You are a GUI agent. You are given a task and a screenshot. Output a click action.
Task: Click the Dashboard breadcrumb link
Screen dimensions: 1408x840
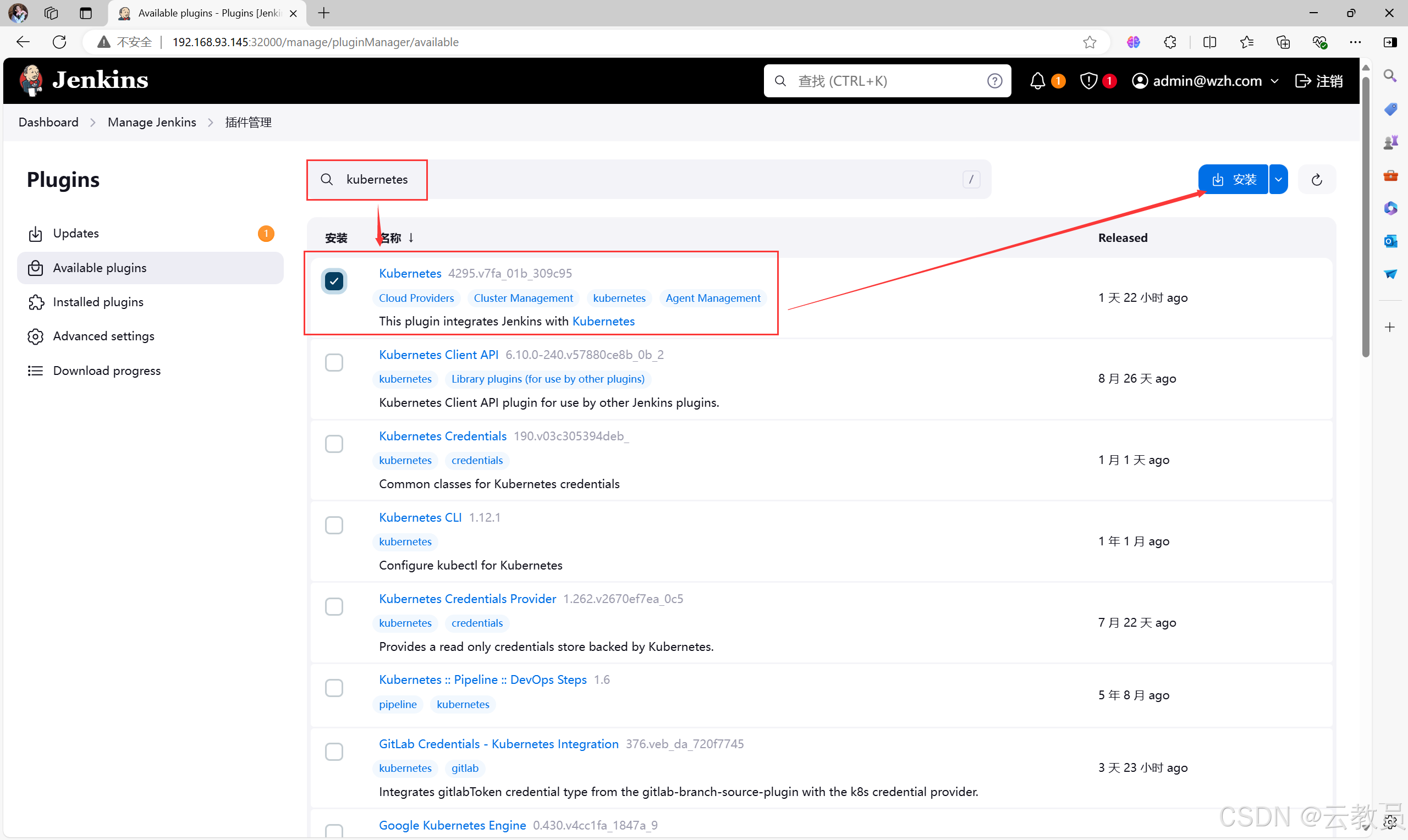click(x=48, y=122)
